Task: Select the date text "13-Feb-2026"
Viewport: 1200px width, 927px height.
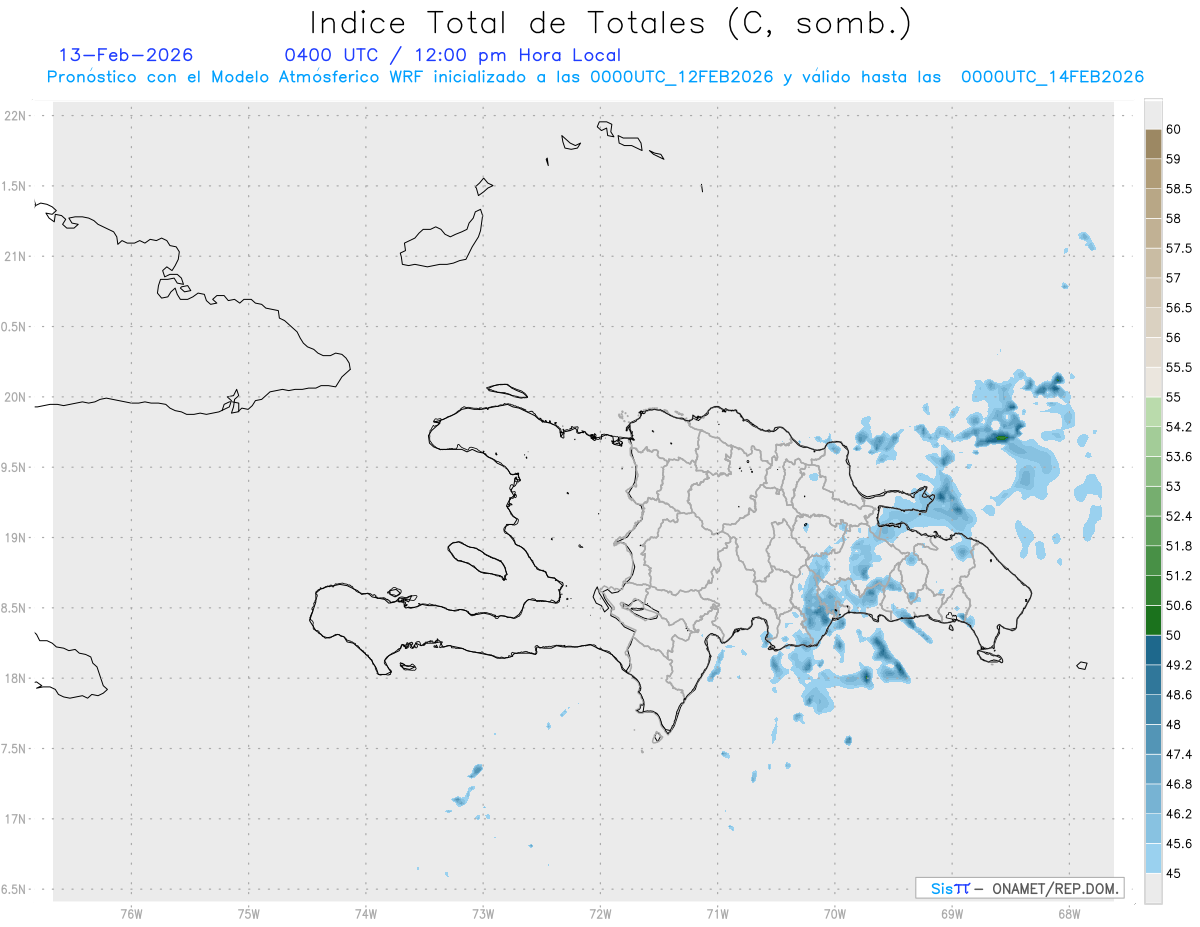Action: click(x=126, y=55)
